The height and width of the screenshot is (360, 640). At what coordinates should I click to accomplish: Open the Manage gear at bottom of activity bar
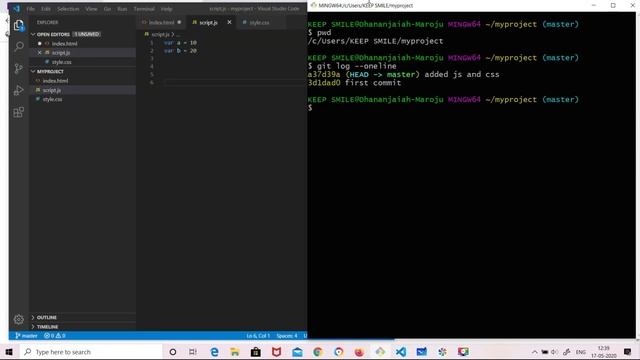18,319
